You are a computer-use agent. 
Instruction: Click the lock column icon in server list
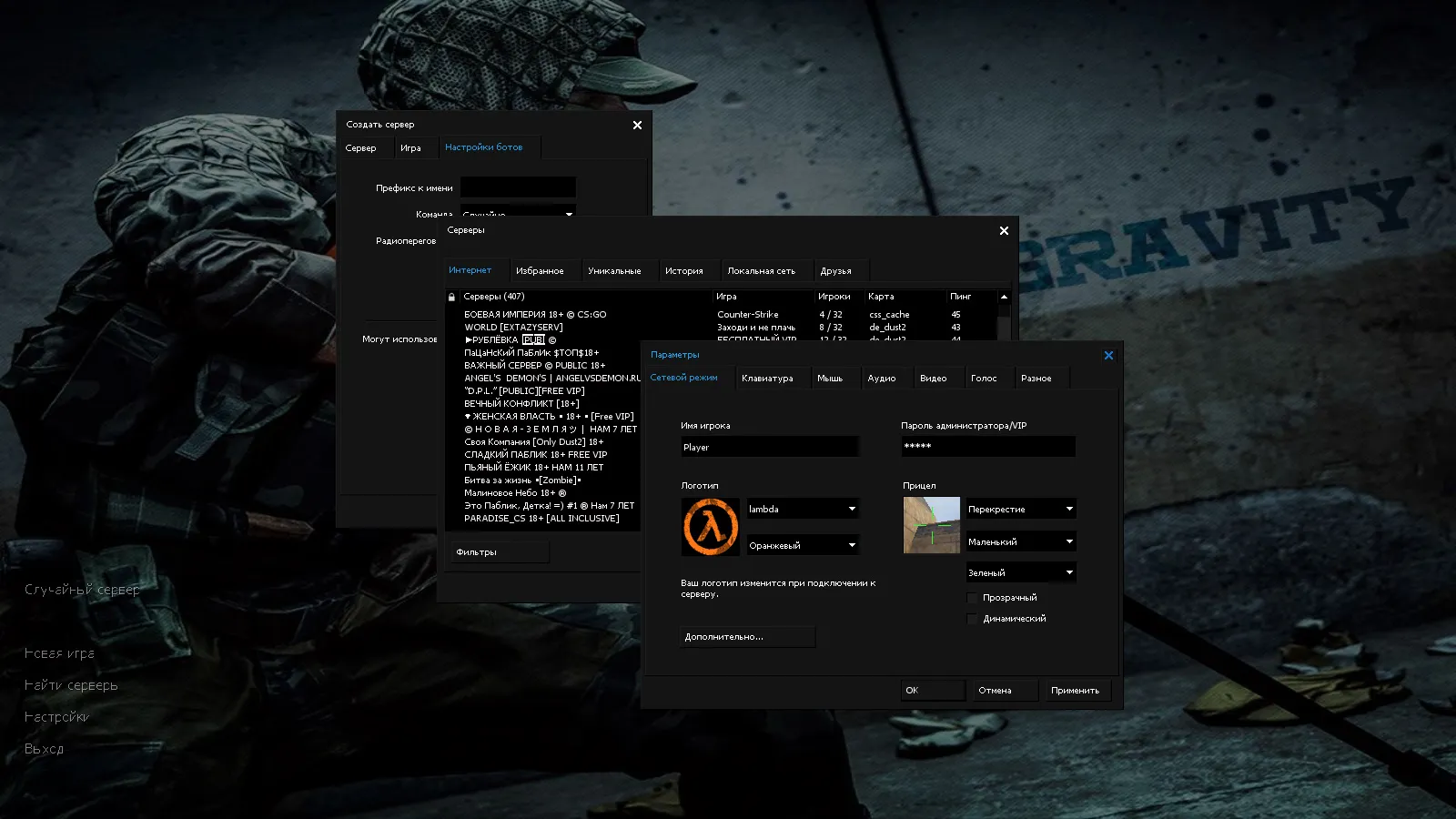coord(451,297)
